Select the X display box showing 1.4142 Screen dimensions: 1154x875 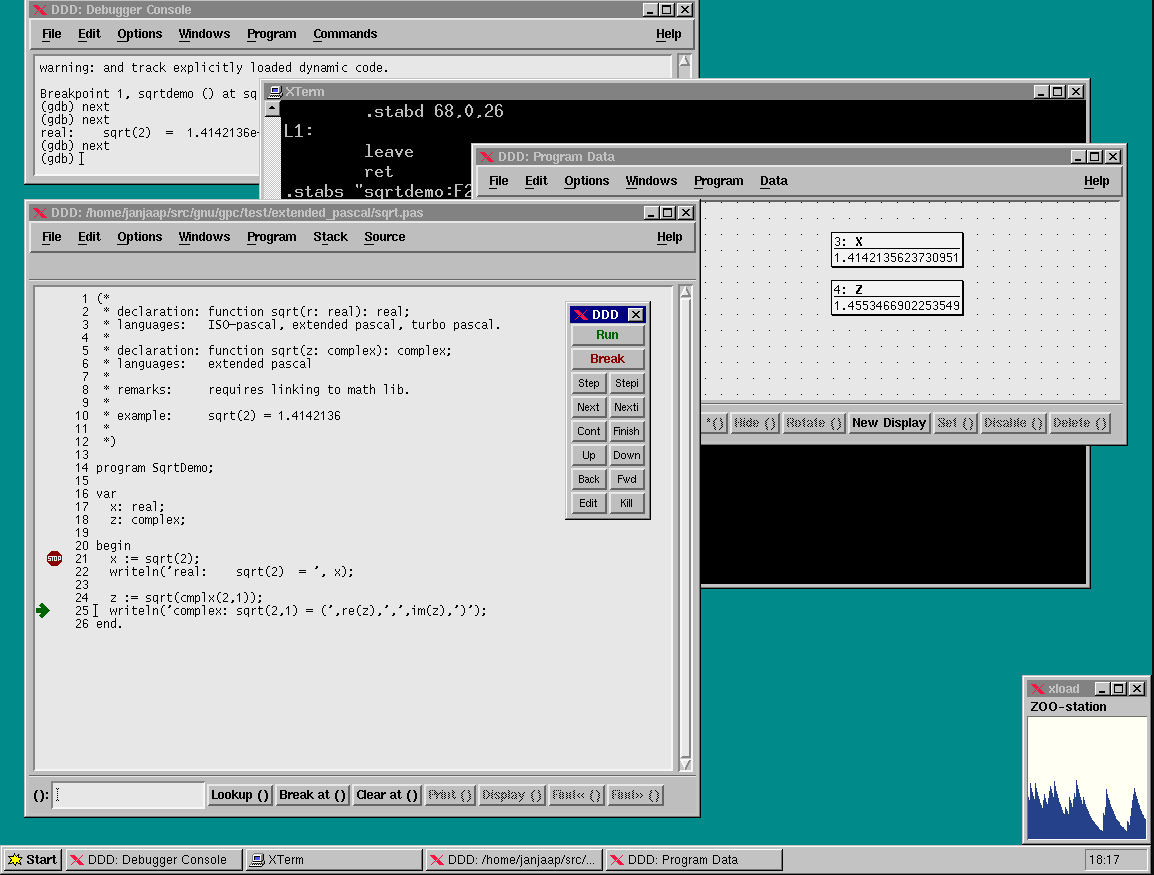click(x=896, y=250)
